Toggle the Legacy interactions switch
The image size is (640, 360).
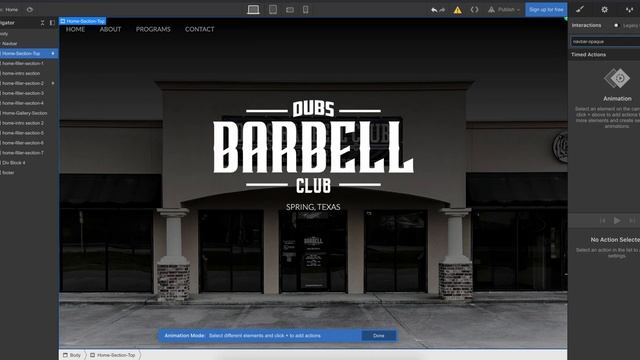point(616,25)
